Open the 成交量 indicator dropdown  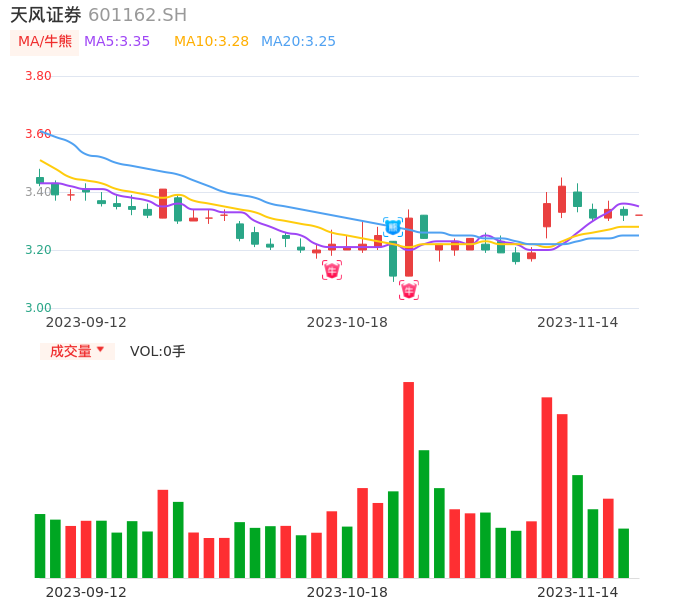point(77,351)
